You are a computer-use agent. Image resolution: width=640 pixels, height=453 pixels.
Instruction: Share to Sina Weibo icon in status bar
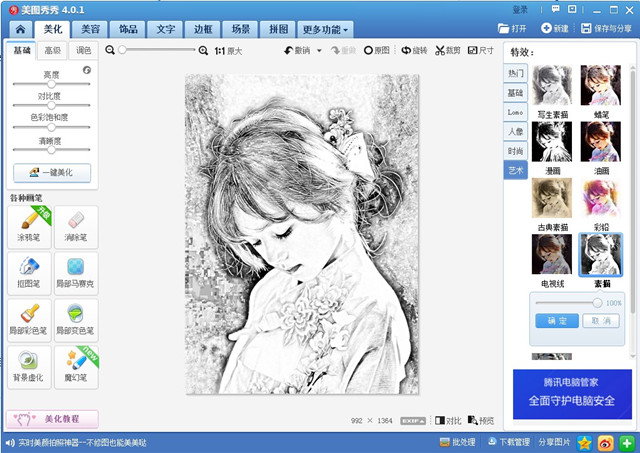[605, 442]
